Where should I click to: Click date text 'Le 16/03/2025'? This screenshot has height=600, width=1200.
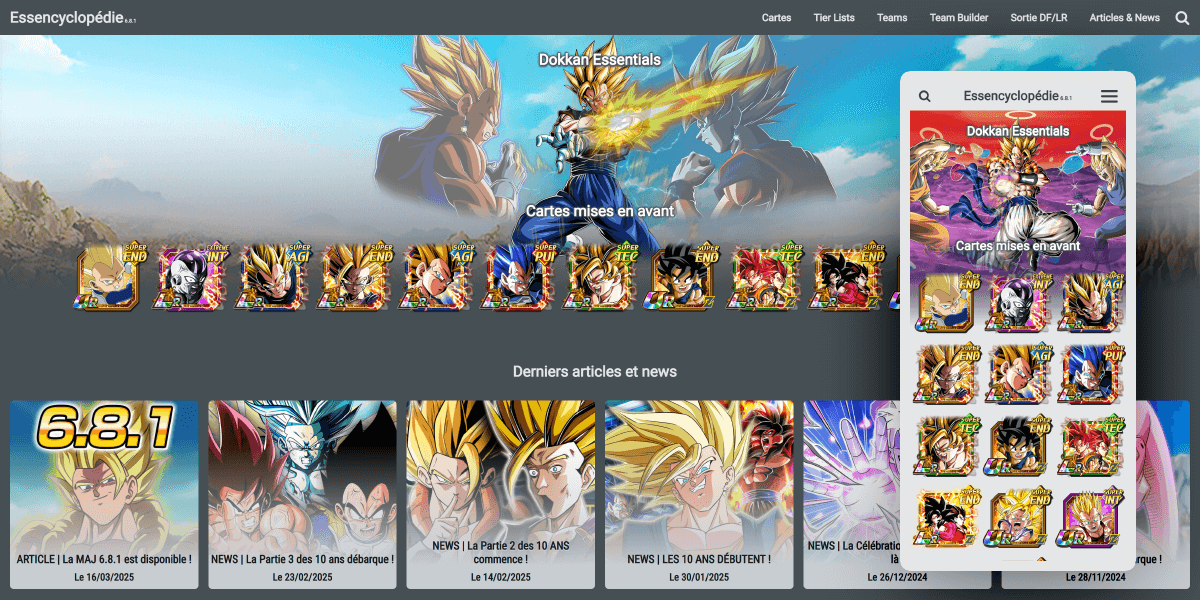point(104,577)
